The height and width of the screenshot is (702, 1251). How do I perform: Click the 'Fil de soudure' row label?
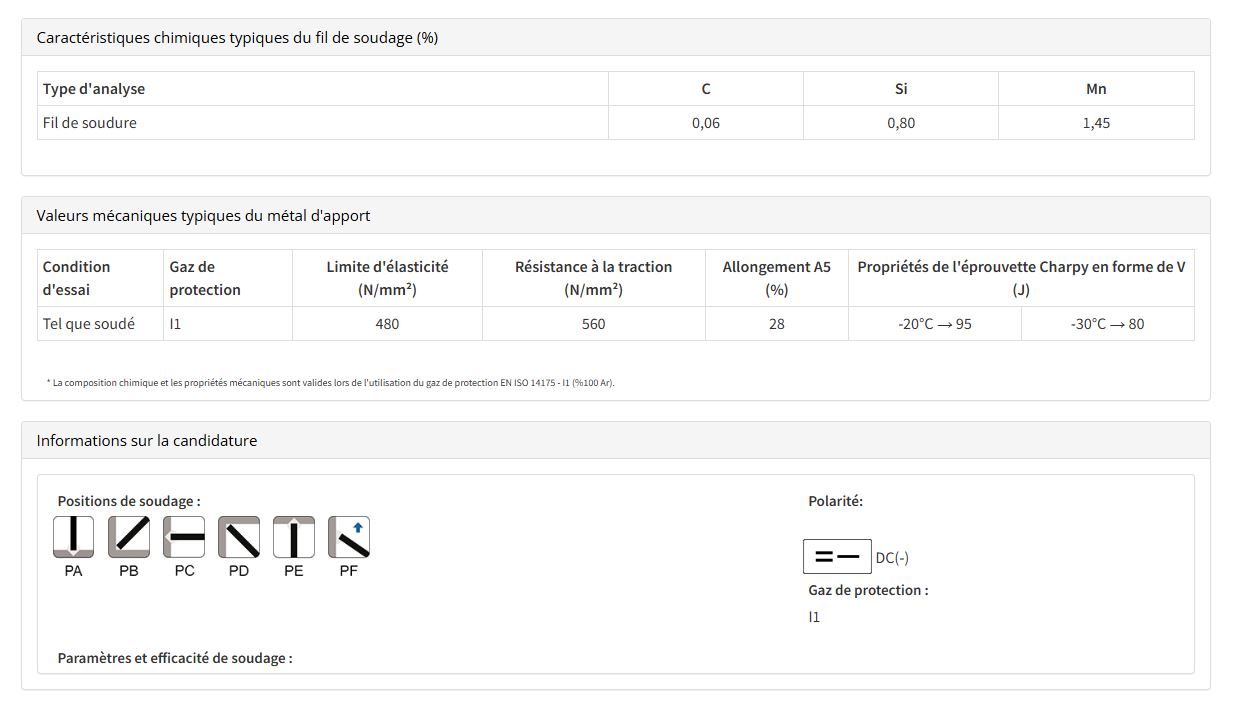(x=90, y=123)
